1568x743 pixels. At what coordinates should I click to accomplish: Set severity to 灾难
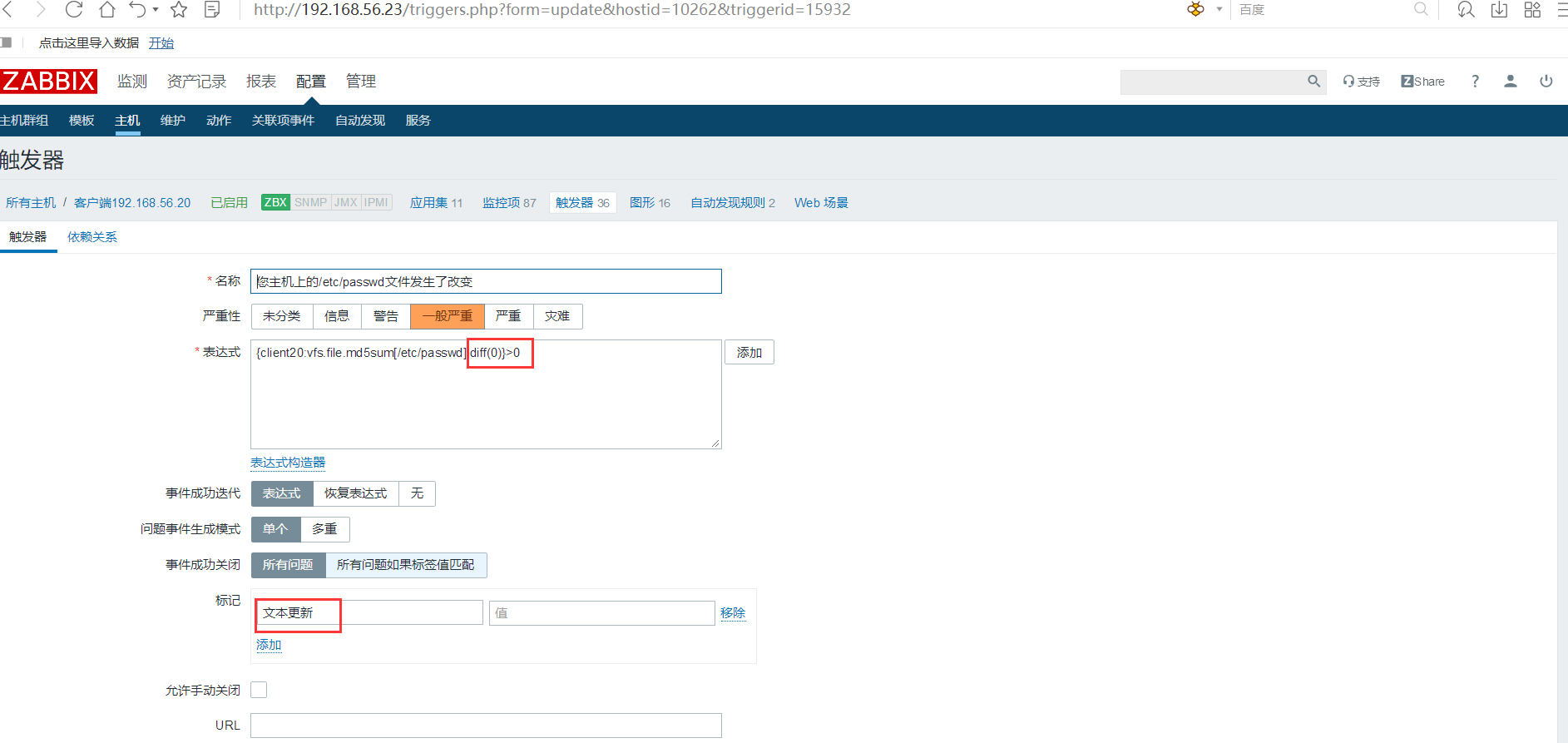click(x=557, y=316)
